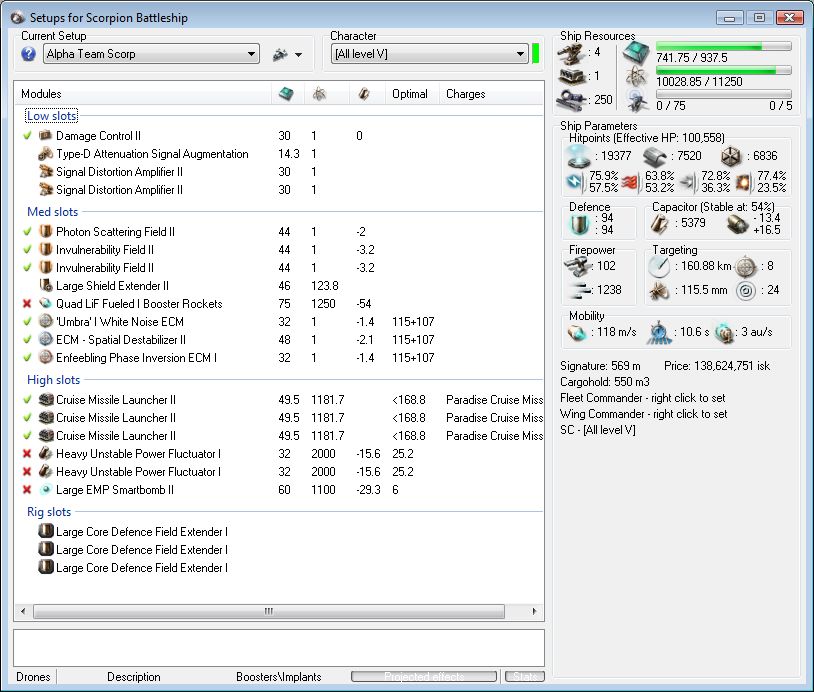Click the Type-D Attenuation Signal Augmentation icon
Viewport: 814px width, 692px height.
45,154
